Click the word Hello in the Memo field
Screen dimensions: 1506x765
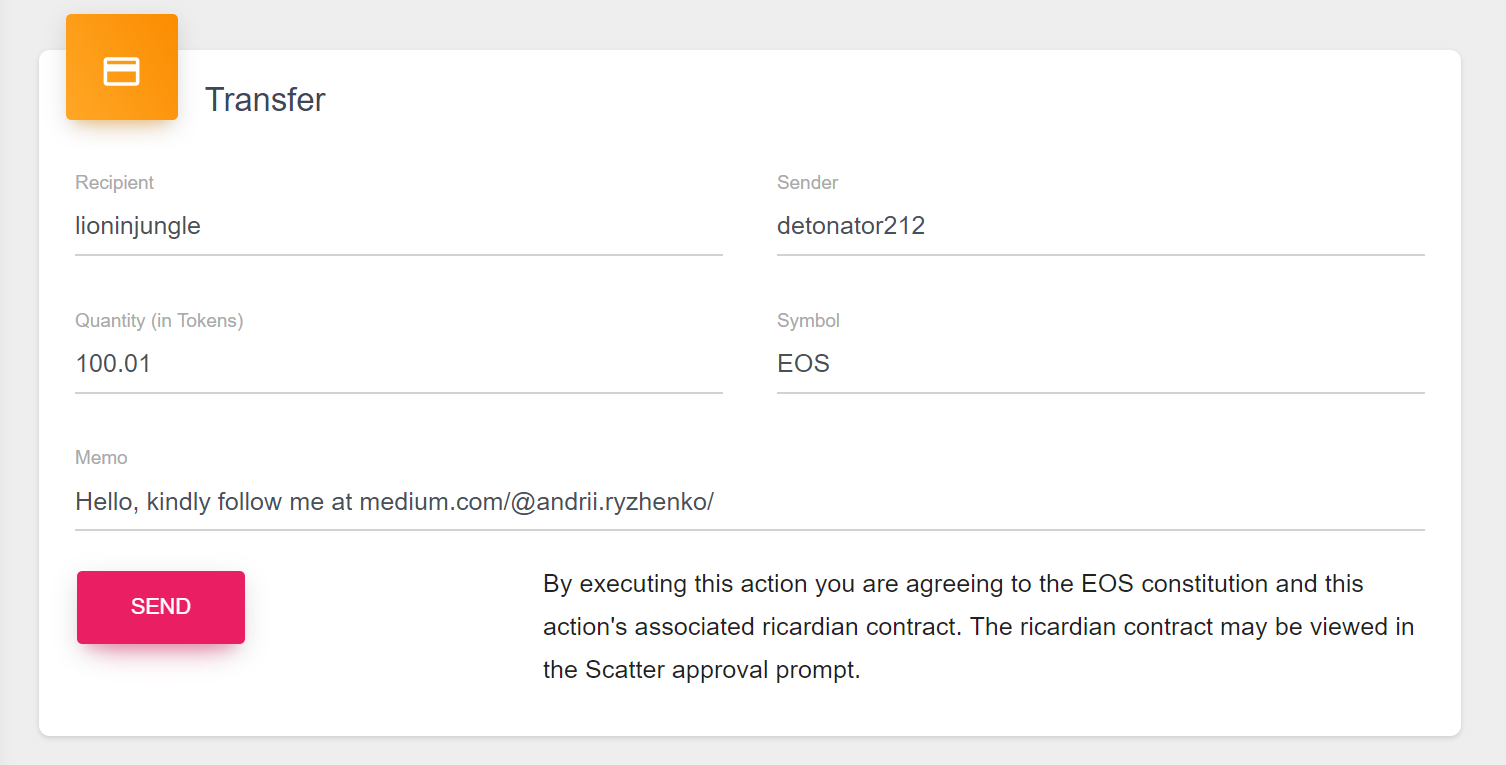click(x=104, y=501)
